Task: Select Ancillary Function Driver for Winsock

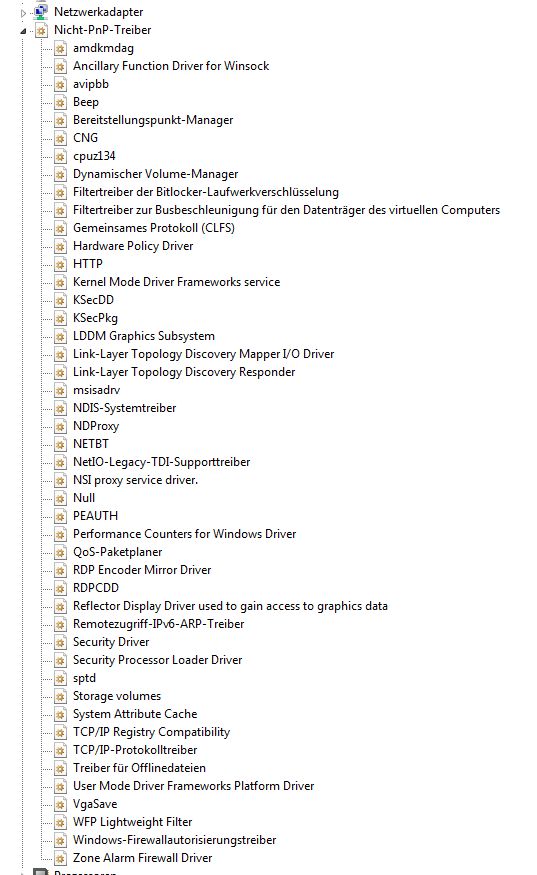Action: pyautogui.click(x=171, y=66)
